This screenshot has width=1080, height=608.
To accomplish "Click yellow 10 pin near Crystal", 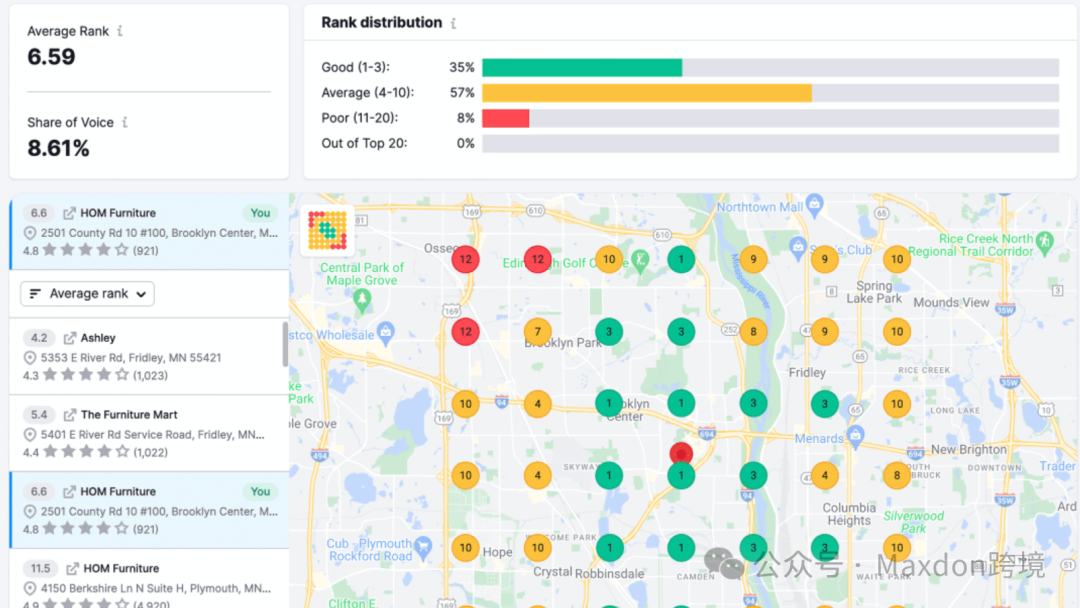I will click(x=537, y=548).
